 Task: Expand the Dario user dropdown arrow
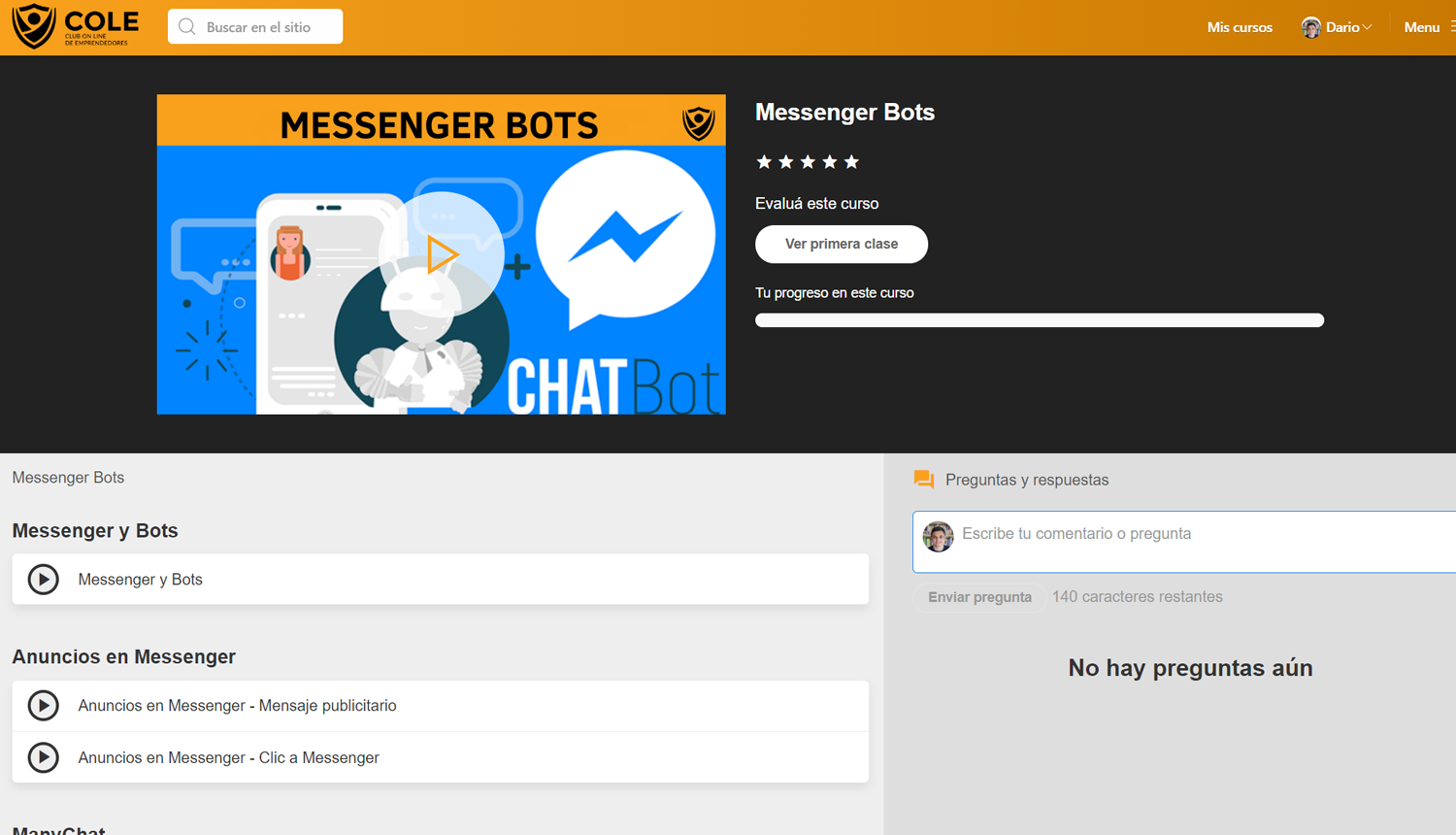(x=1367, y=27)
